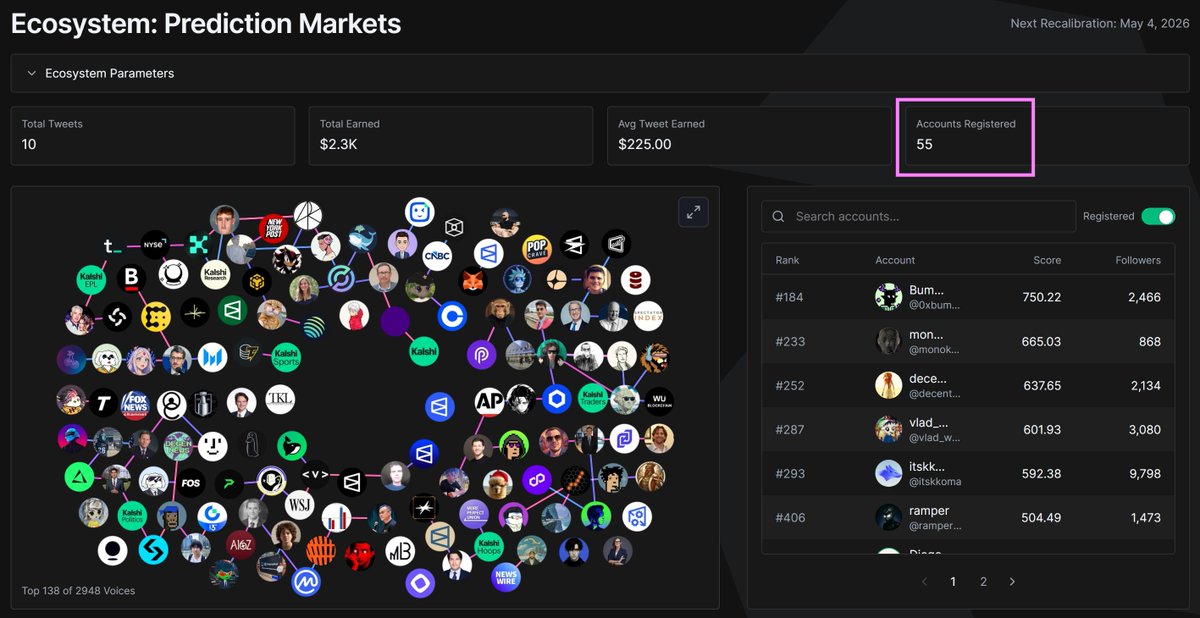This screenshot has height=618, width=1200.
Task: Expand the network graph to fullscreen
Action: coord(693,211)
